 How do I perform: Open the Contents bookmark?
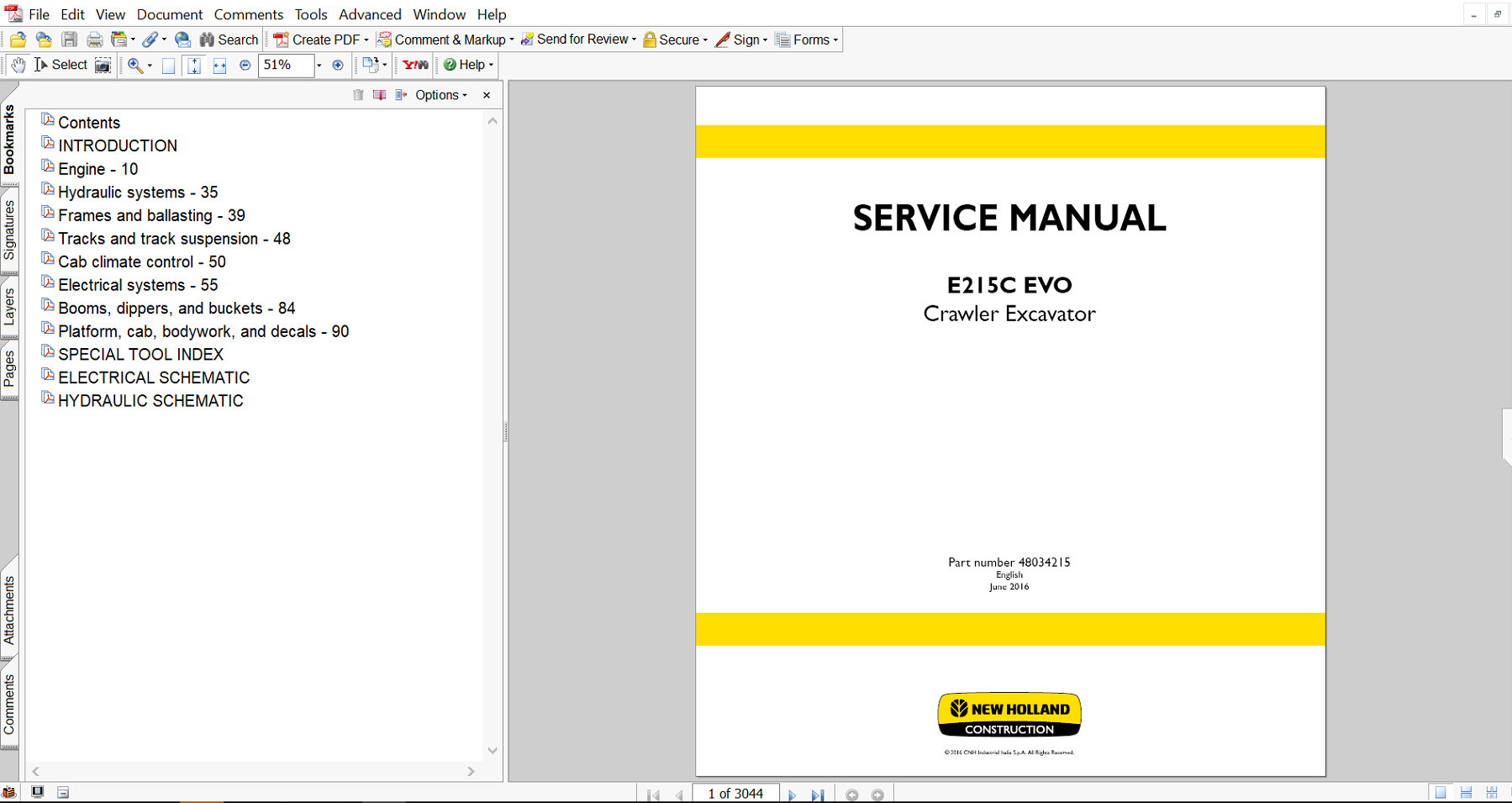click(89, 123)
